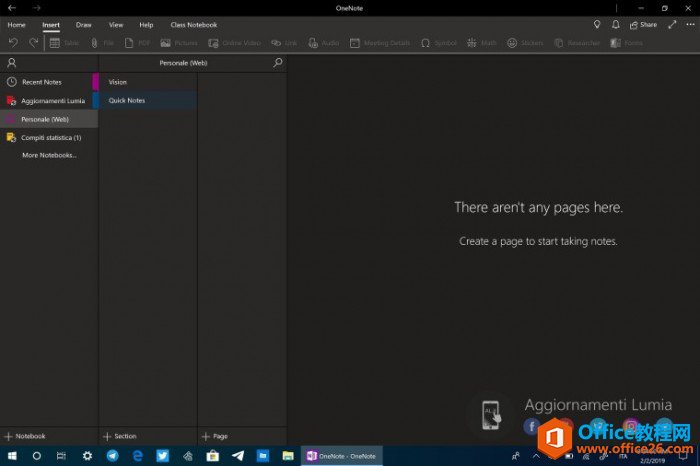The width and height of the screenshot is (700, 466).
Task: Open the Class Notebook tab
Action: (x=194, y=25)
